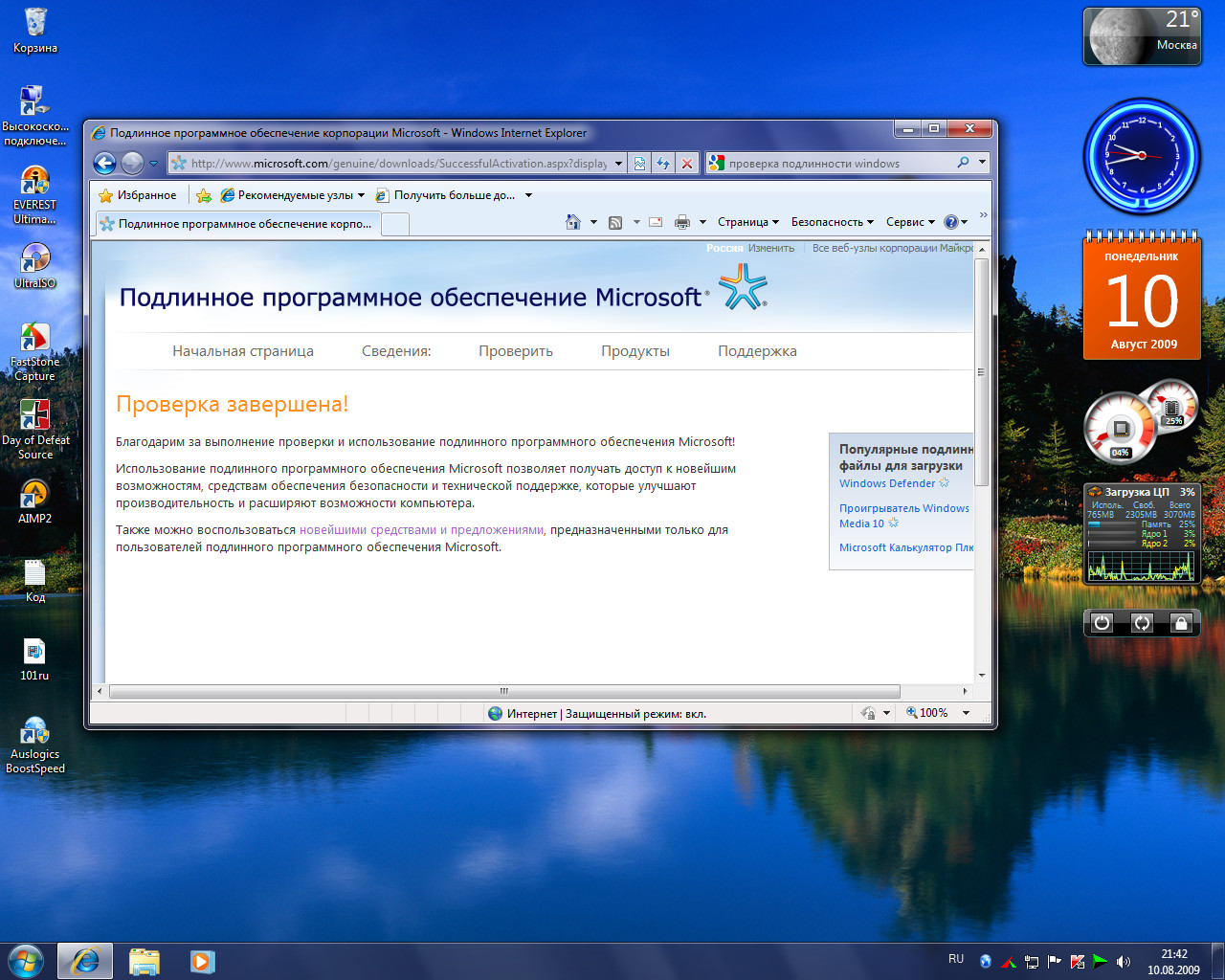Image resolution: width=1225 pixels, height=980 pixels.
Task: Click the Compatibility View icon in address bar
Action: pos(639,164)
